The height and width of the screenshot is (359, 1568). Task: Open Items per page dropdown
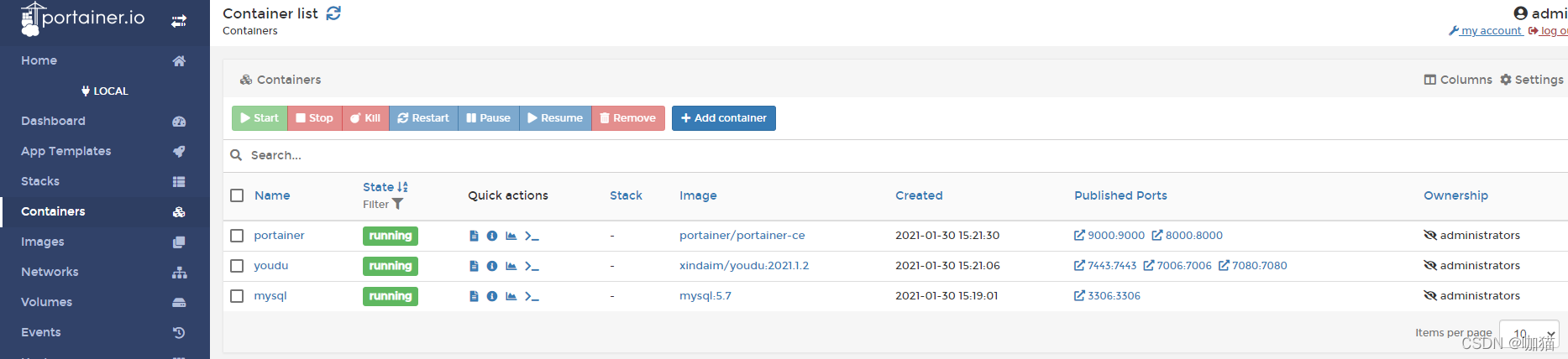[1529, 333]
